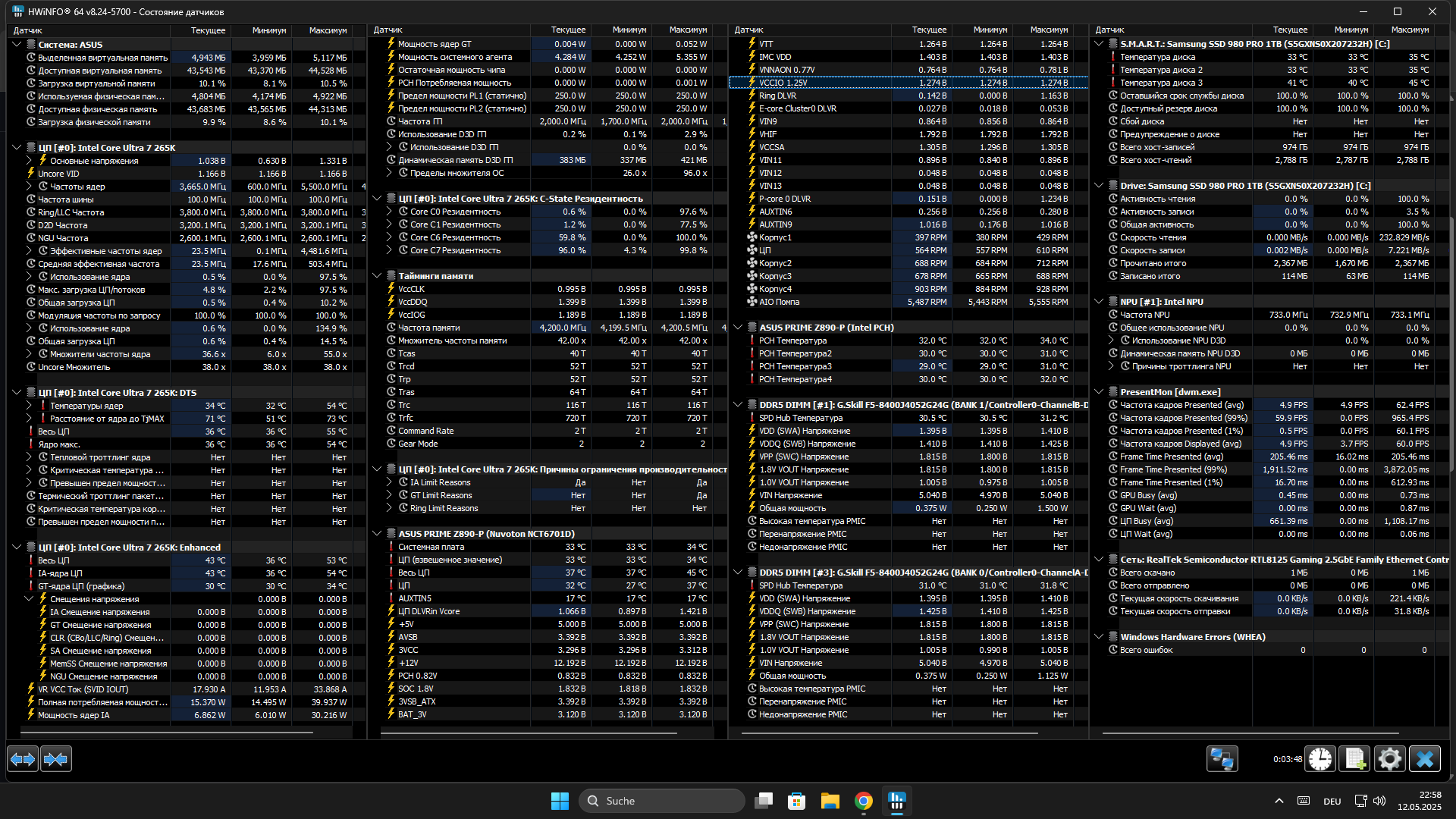
Task: Click the Максимум header in last panel
Action: [1410, 30]
